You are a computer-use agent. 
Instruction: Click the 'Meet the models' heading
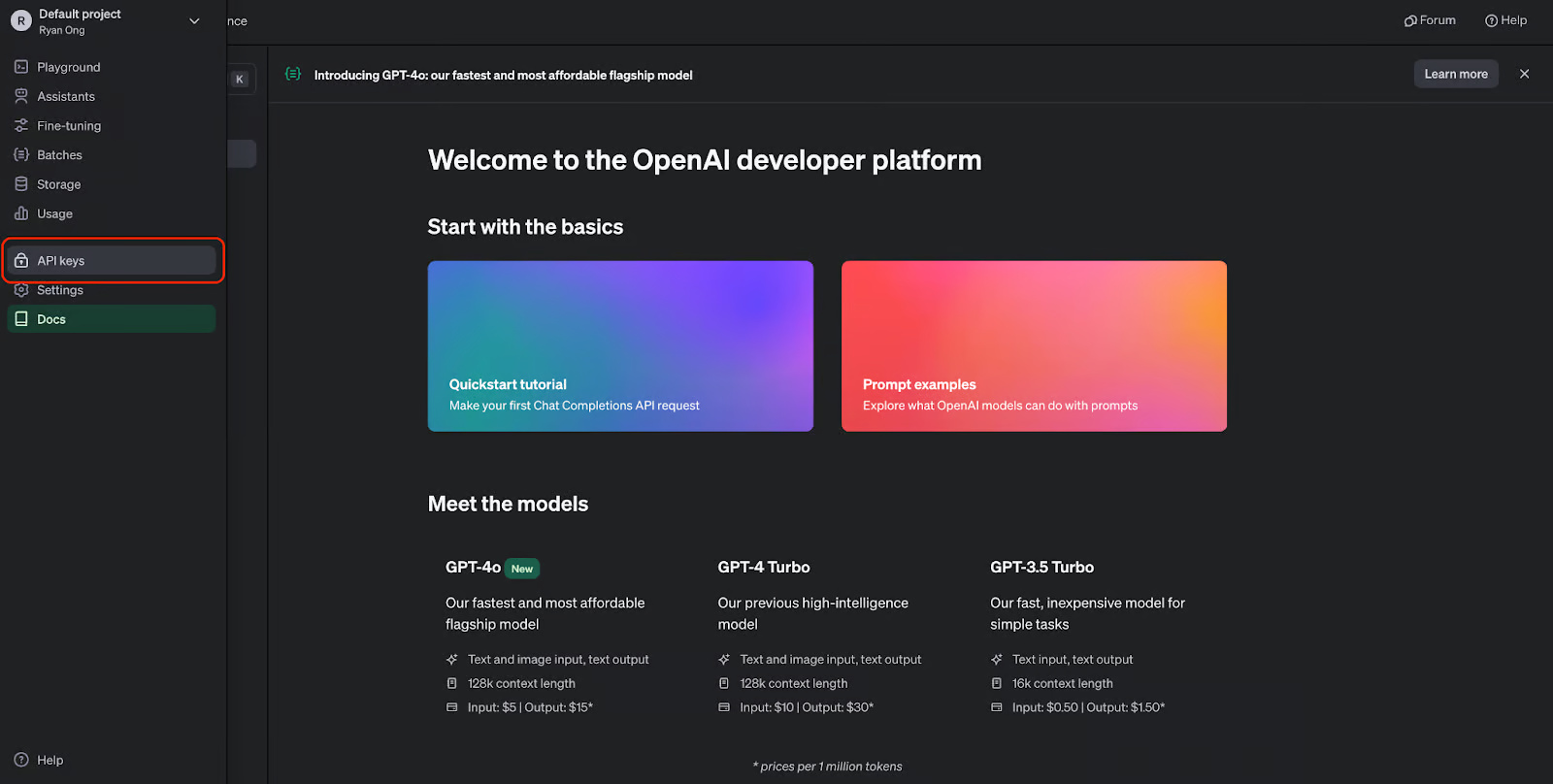point(508,504)
